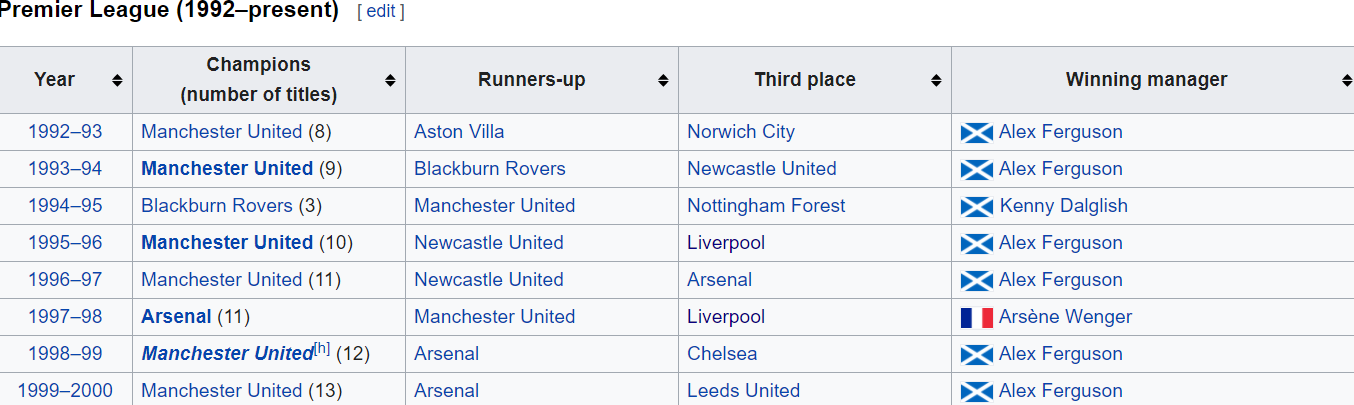Sort by Third place column arrows
Image resolution: width=1354 pixels, height=405 pixels.
click(936, 80)
